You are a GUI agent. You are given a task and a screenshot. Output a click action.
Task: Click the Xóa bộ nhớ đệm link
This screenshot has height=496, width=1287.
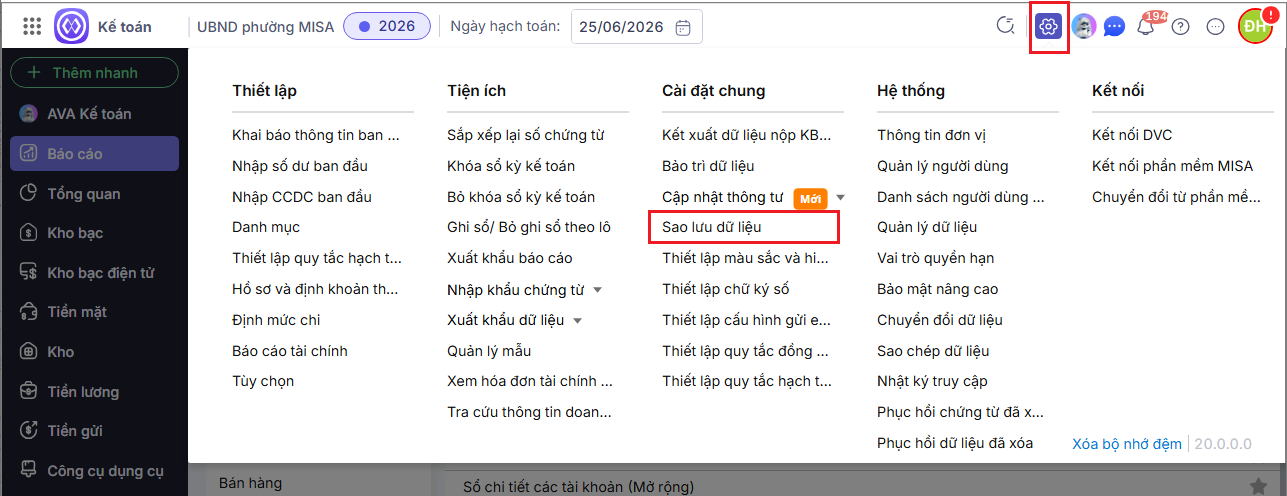pos(1127,443)
